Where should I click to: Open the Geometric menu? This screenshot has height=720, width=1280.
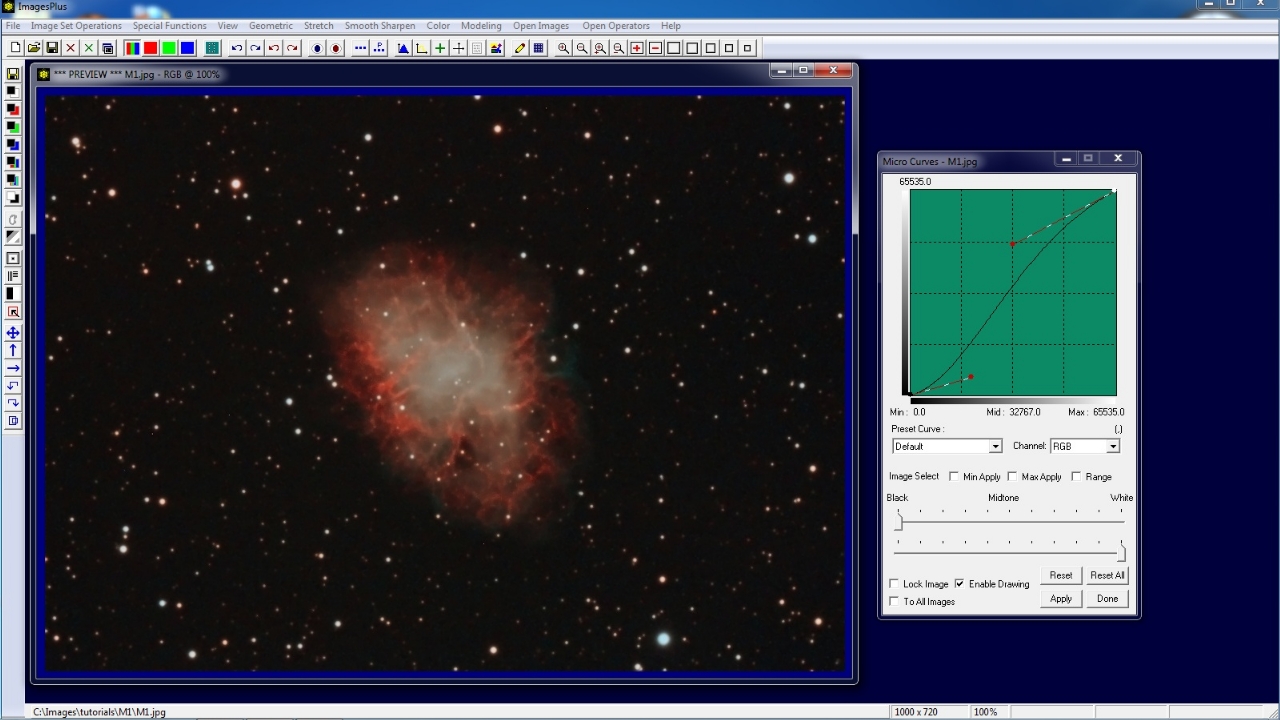pyautogui.click(x=271, y=26)
